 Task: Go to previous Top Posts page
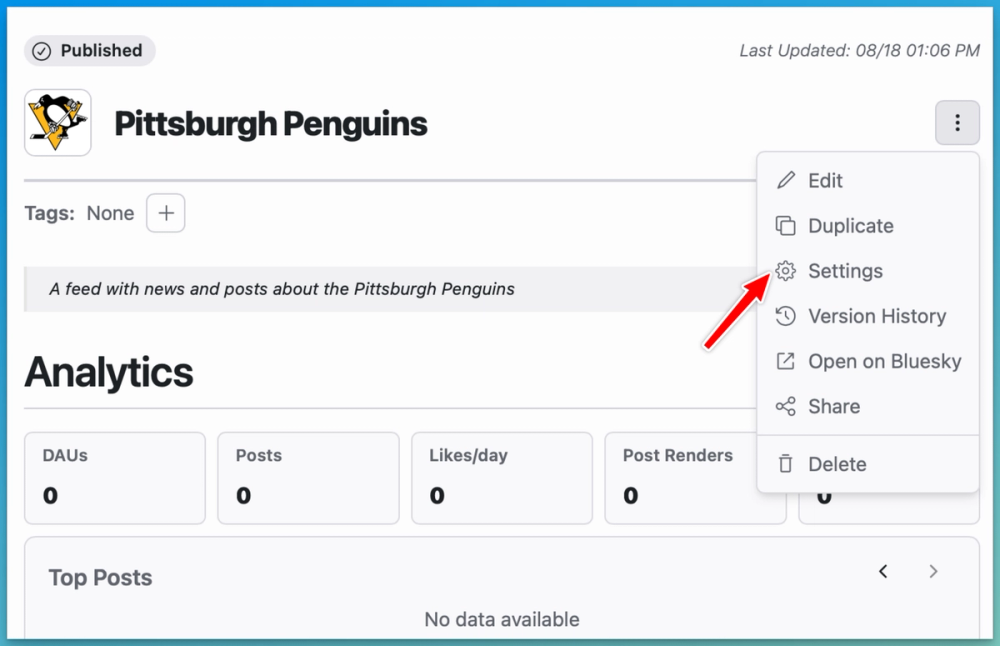click(x=883, y=571)
